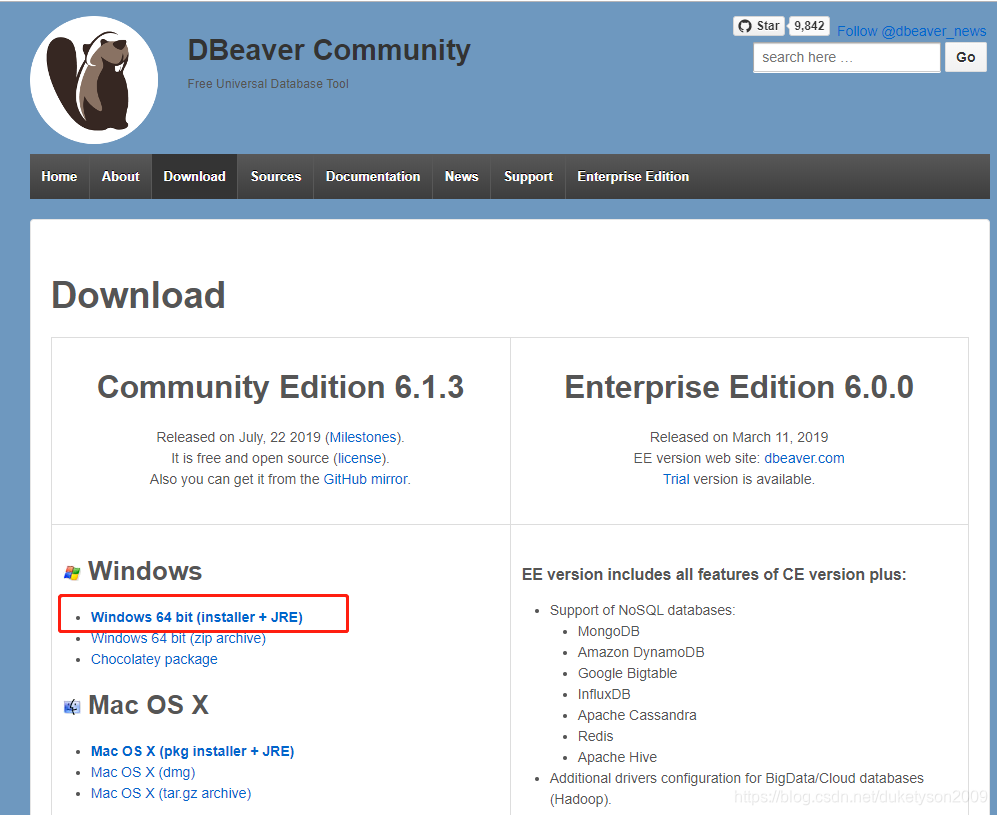Open the Trial version link
The image size is (997, 815).
coord(676,479)
